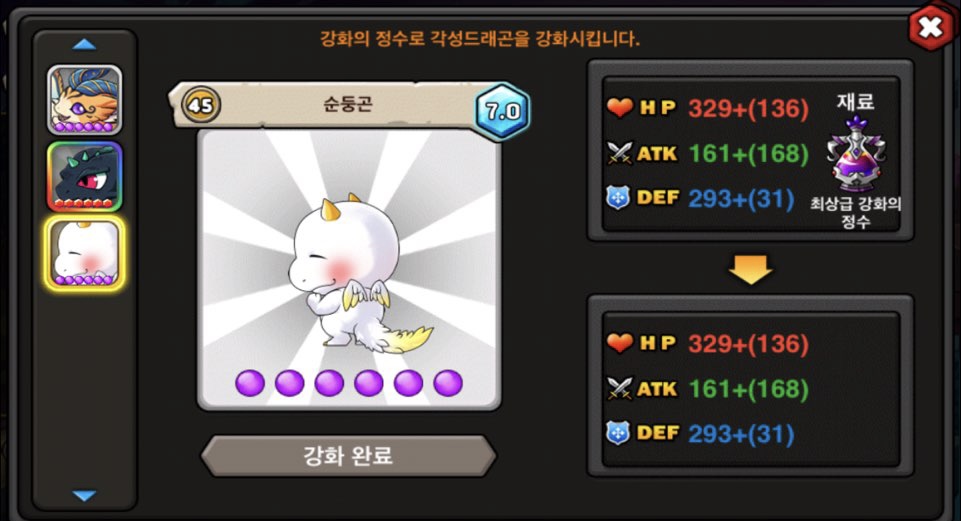The image size is (961, 521).
Task: Click the crossed swords icon in bottom panel
Action: [x=619, y=389]
